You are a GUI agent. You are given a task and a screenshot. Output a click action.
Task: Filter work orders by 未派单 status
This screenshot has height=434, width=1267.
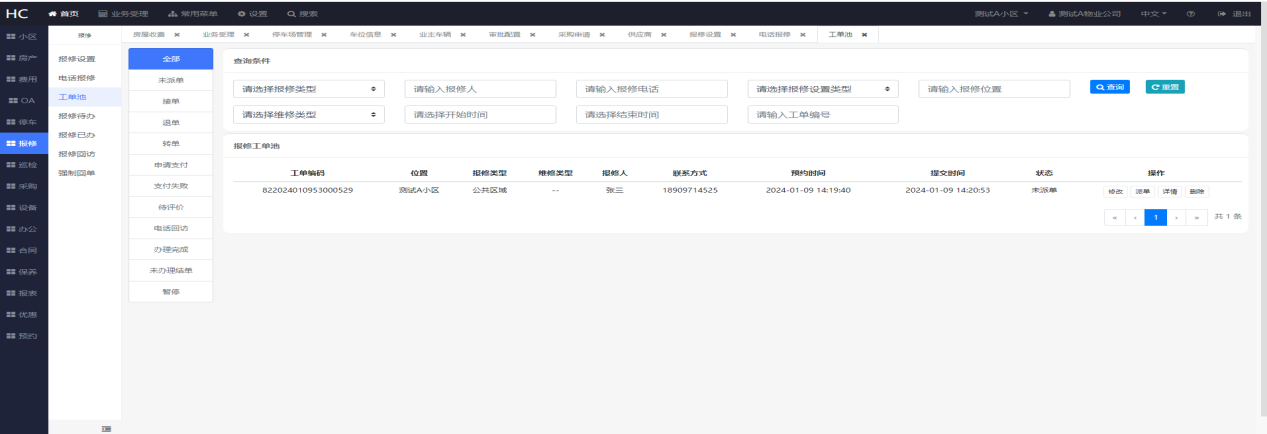tap(172, 79)
